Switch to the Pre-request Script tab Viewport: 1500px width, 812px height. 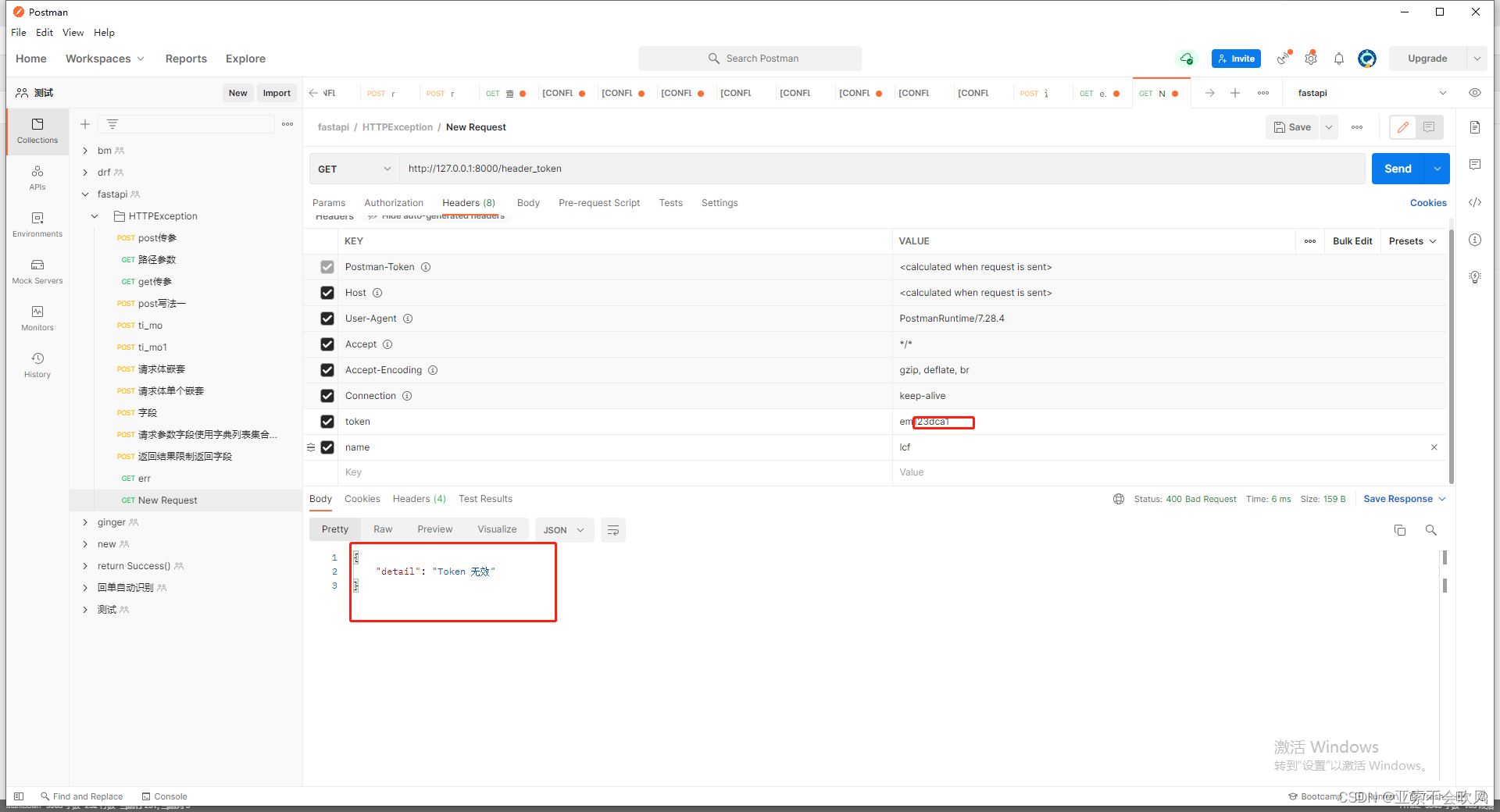[x=599, y=203]
